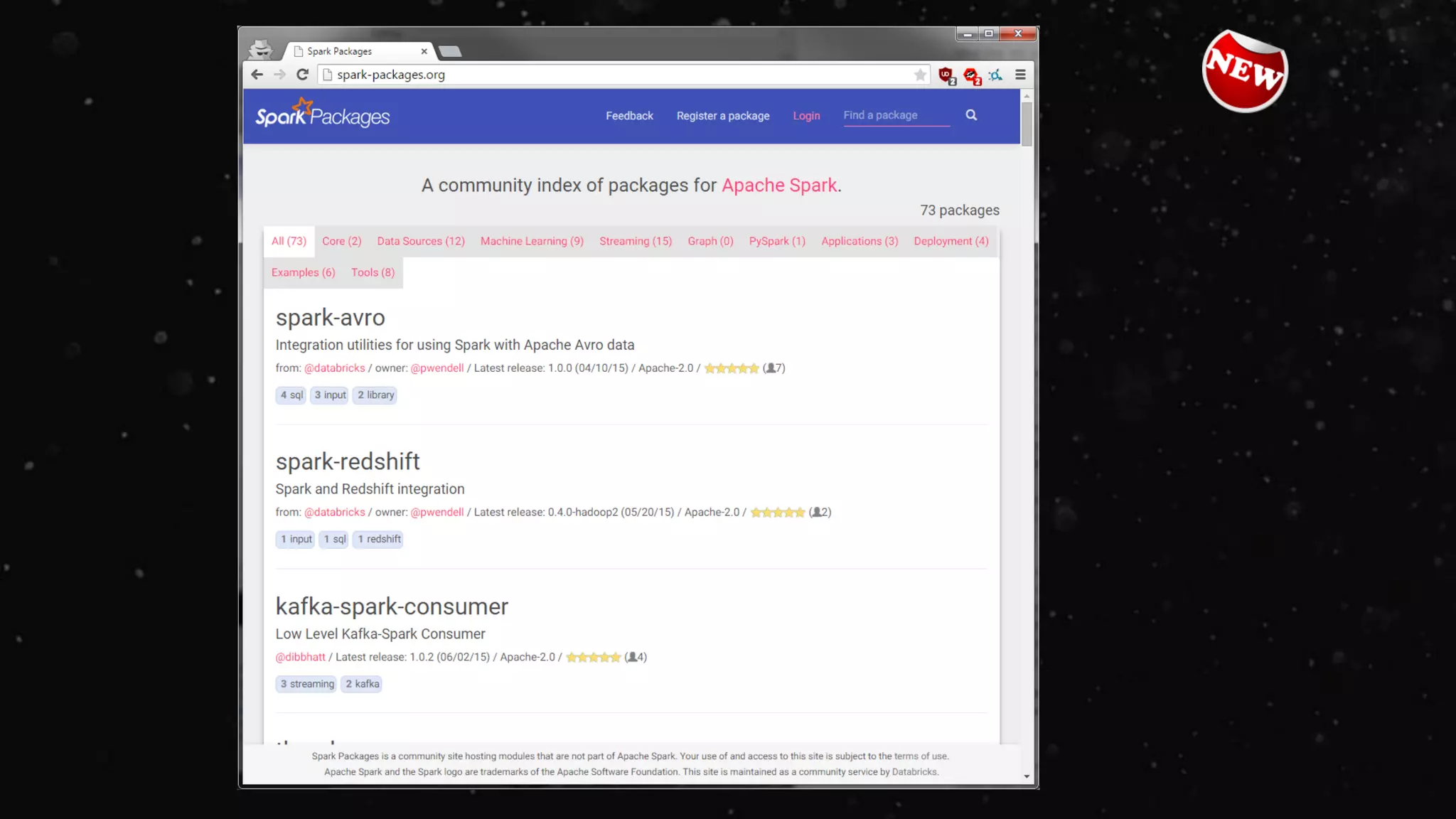Click the spark-redshift package title
Viewport: 1456px width, 819px height.
[348, 461]
